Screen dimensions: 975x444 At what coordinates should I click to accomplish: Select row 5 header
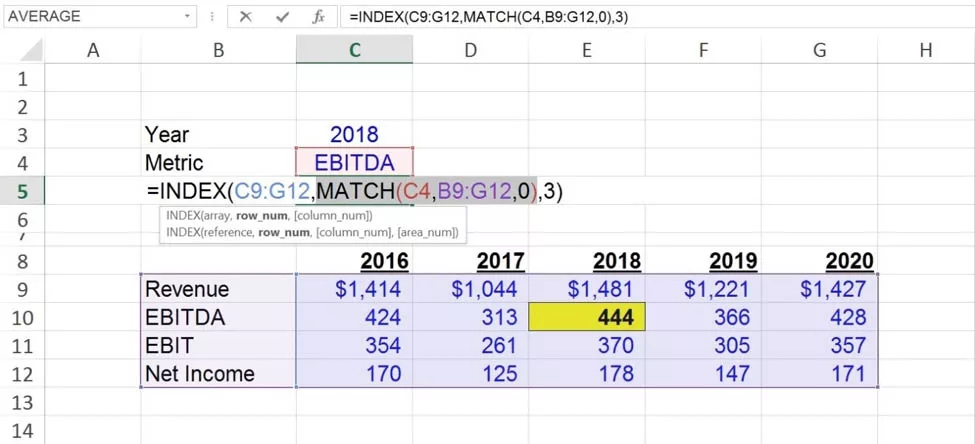tap(22, 191)
